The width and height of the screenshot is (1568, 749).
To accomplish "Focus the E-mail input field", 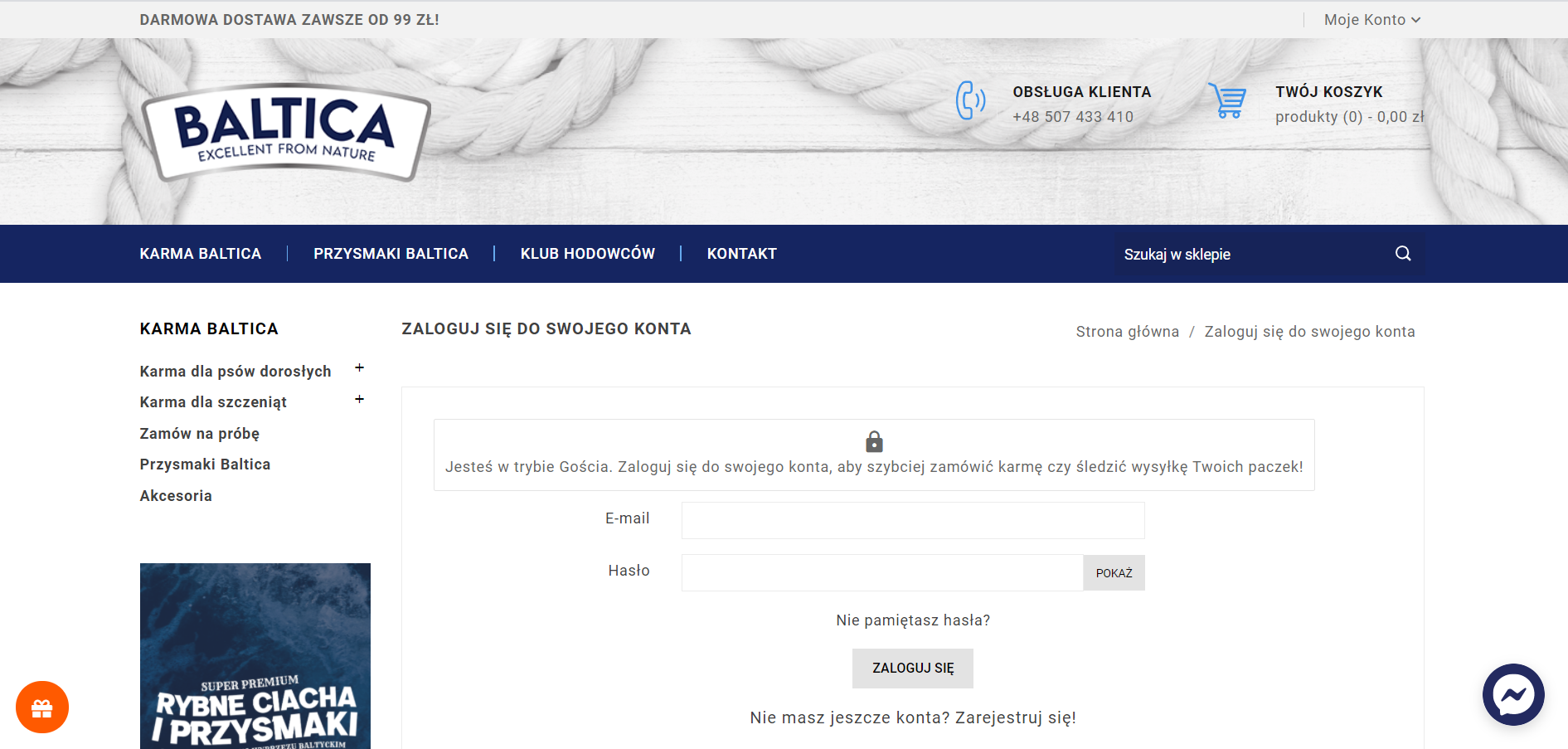I will point(913,520).
